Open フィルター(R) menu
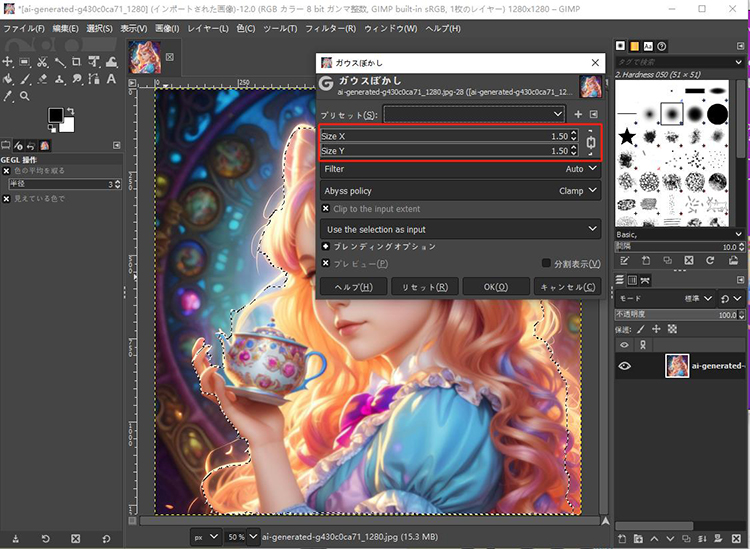750x549 pixels. coord(331,29)
